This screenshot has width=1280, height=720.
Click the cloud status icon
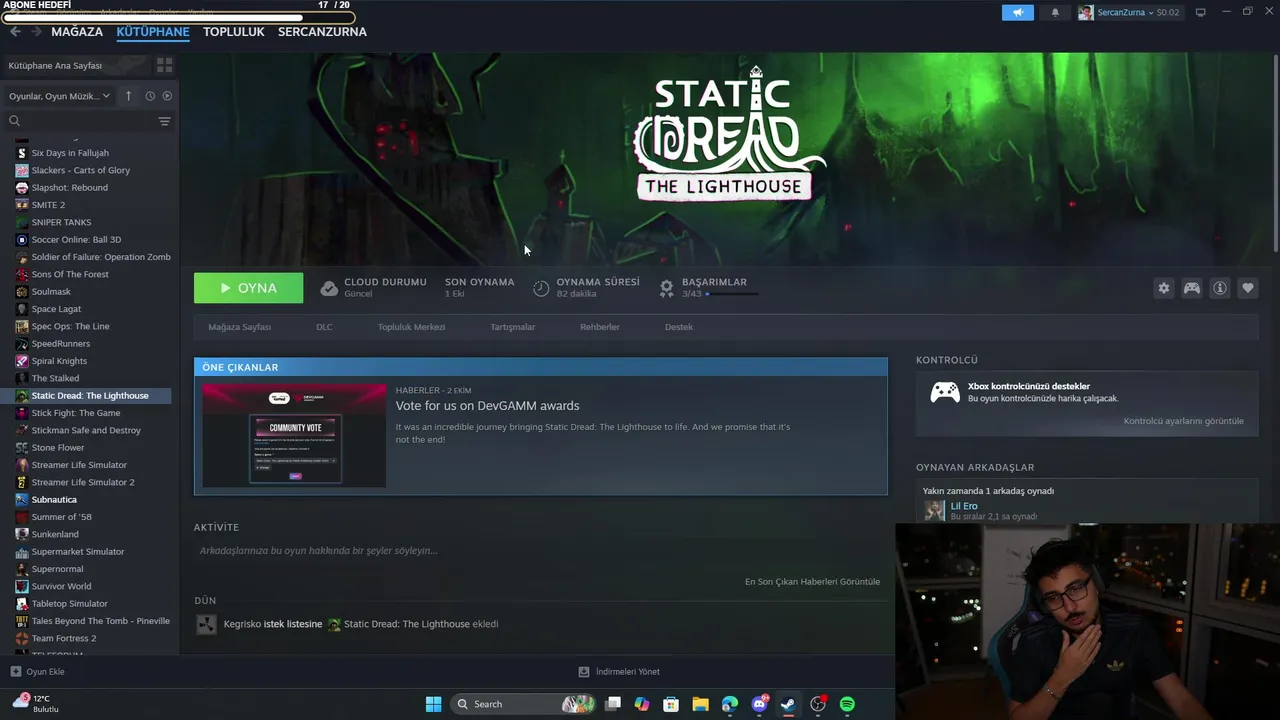coord(329,288)
